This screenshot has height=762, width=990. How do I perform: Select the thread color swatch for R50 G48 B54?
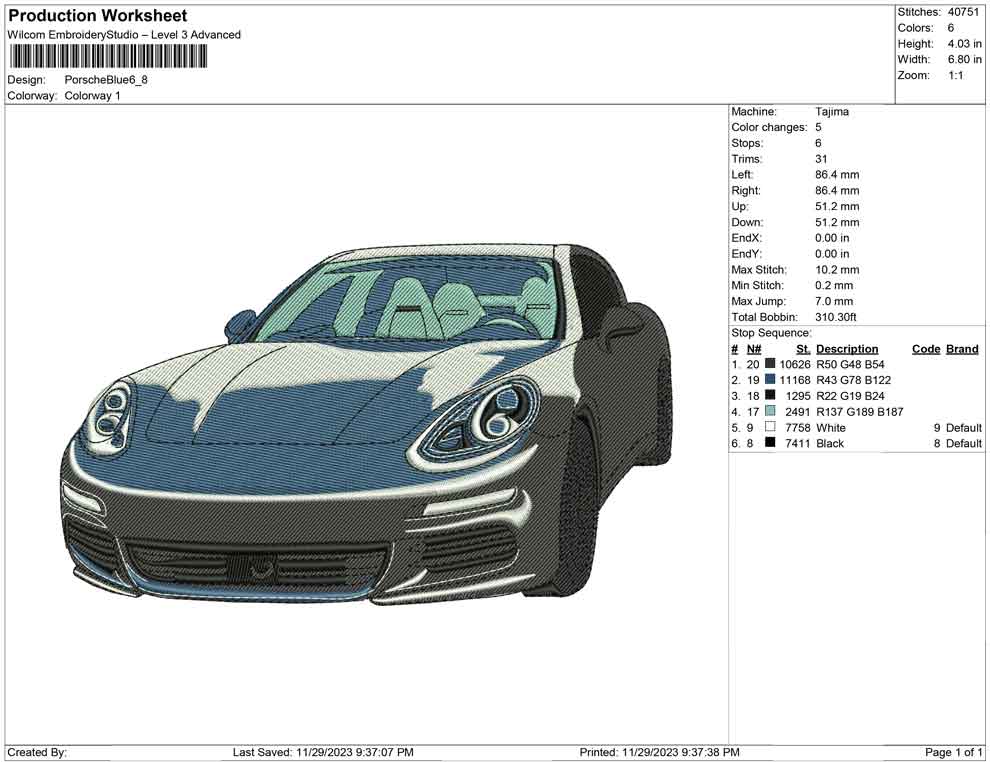coord(768,364)
